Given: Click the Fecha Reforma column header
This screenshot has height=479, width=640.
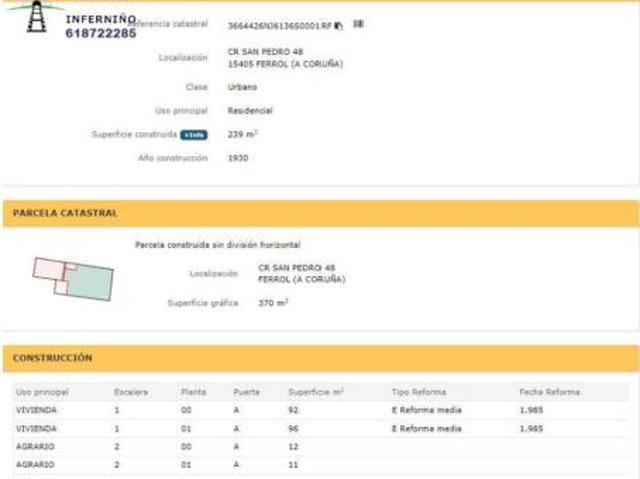Looking at the screenshot, I should [549, 392].
